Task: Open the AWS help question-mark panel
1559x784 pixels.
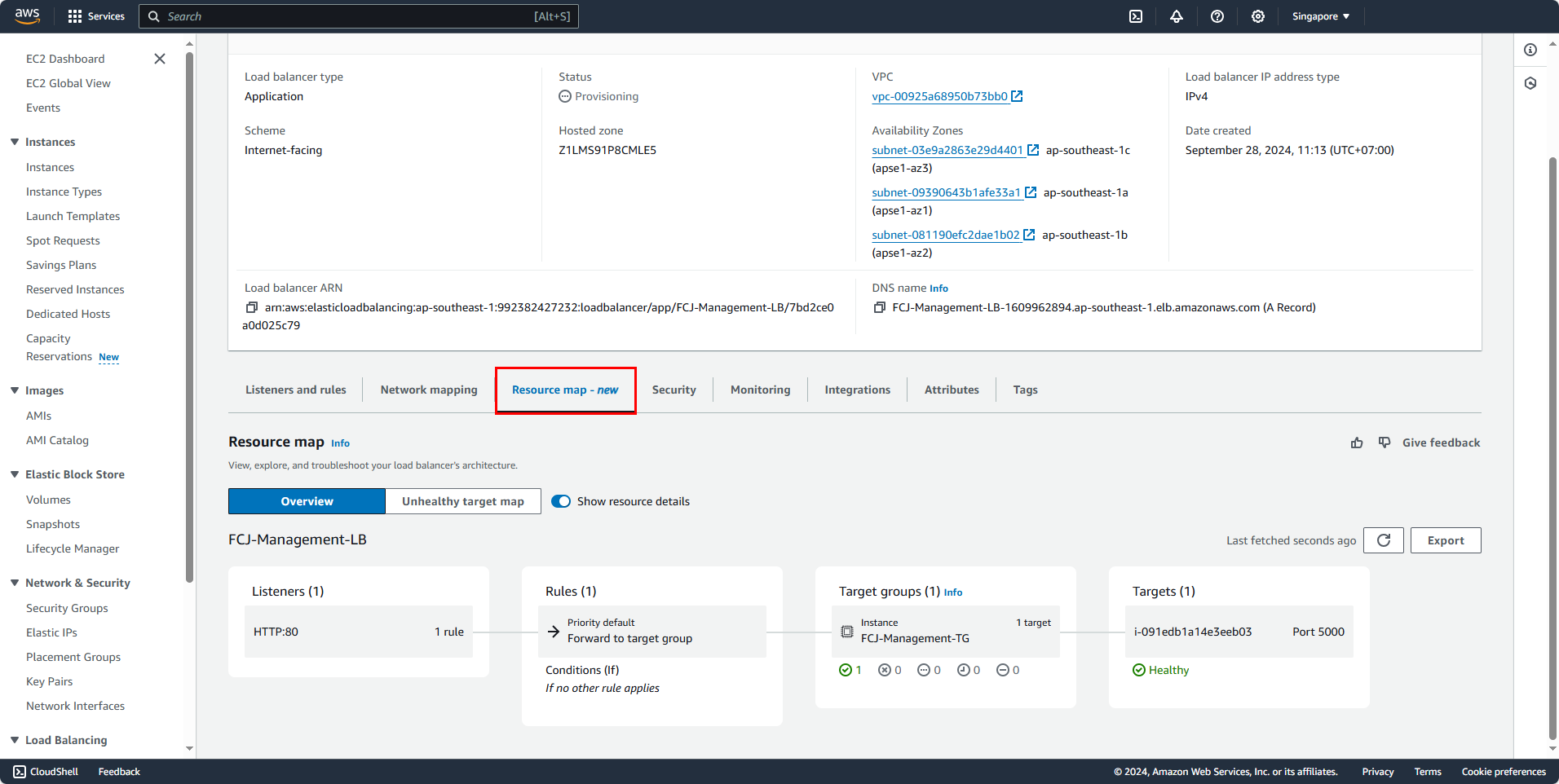Action: pyautogui.click(x=1217, y=16)
